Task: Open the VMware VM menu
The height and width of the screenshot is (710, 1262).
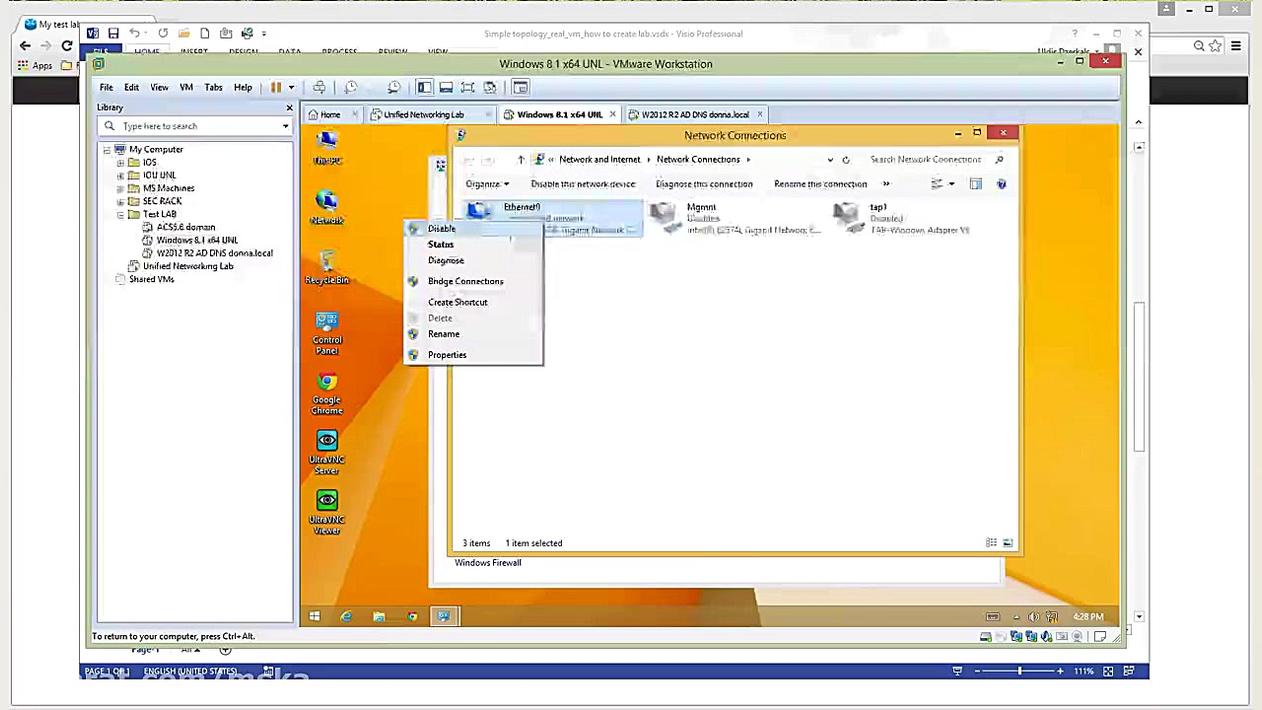Action: pos(186,87)
